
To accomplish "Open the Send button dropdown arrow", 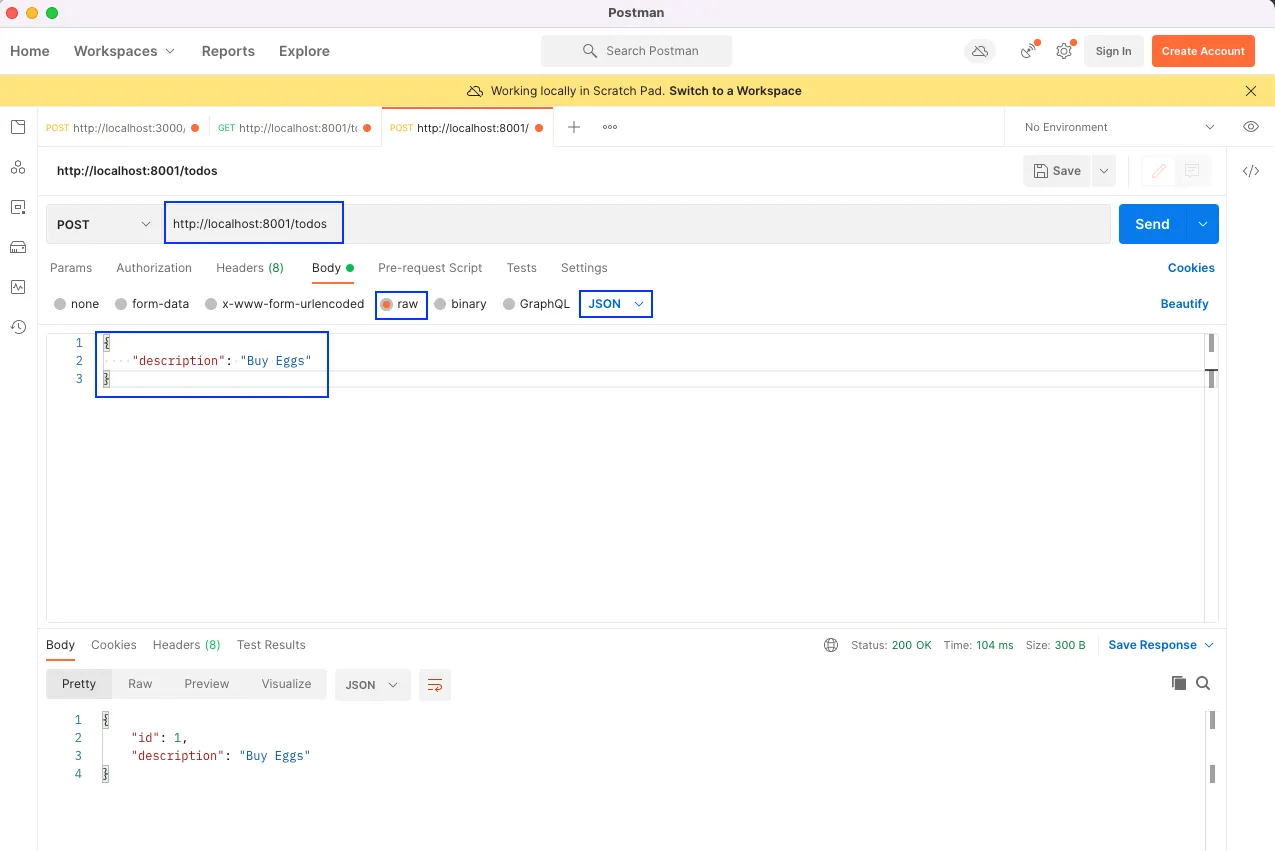I will pyautogui.click(x=1202, y=224).
